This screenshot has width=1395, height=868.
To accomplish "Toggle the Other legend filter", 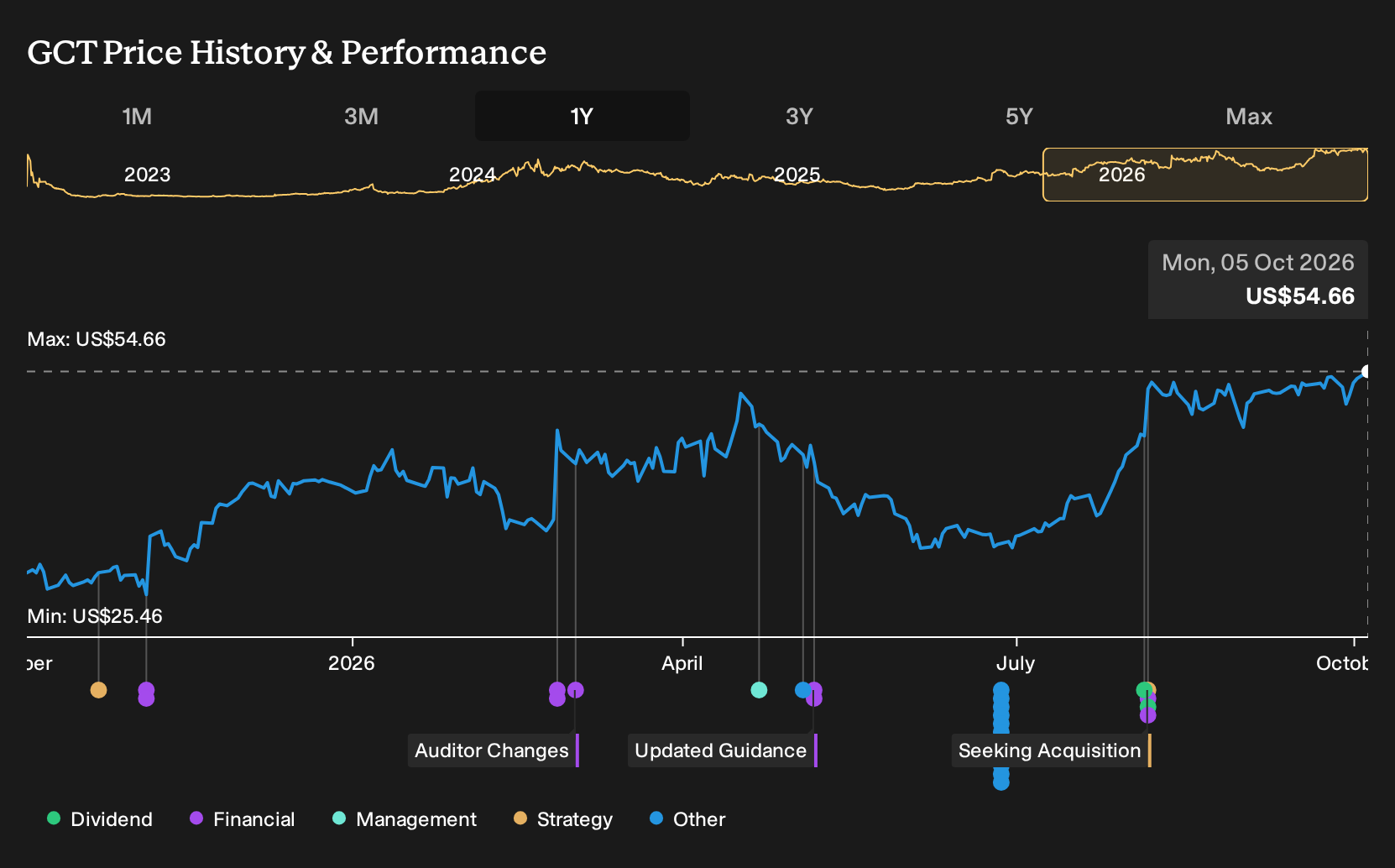I will pyautogui.click(x=687, y=818).
